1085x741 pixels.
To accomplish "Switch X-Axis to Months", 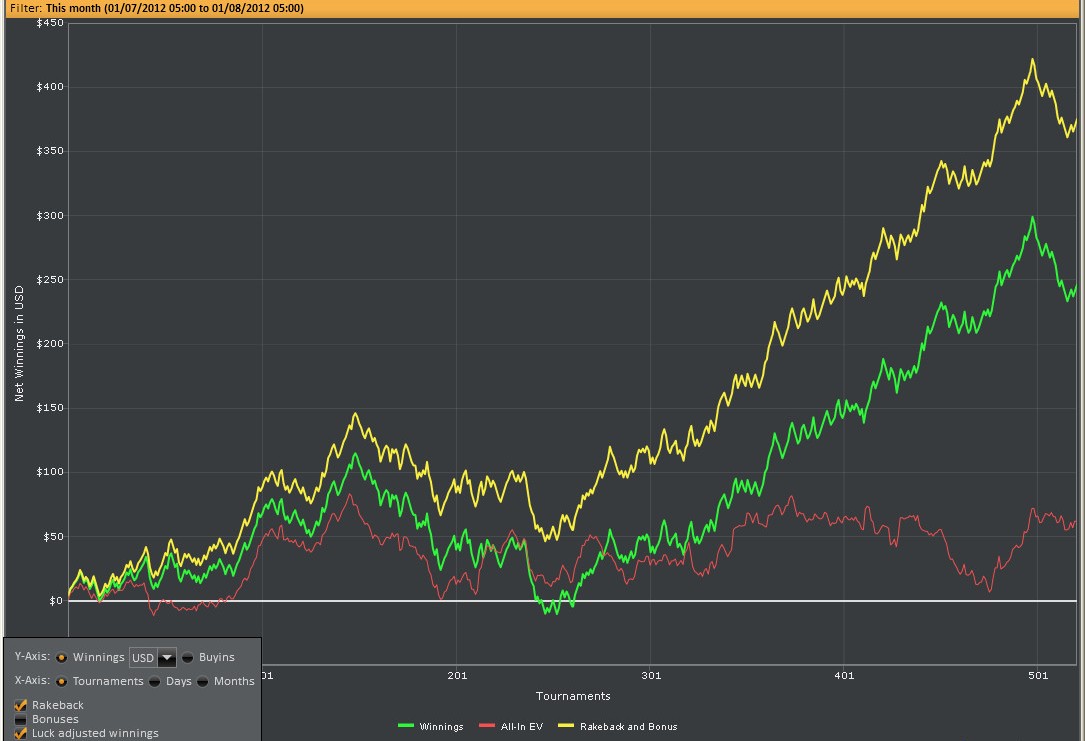I will click(202, 681).
